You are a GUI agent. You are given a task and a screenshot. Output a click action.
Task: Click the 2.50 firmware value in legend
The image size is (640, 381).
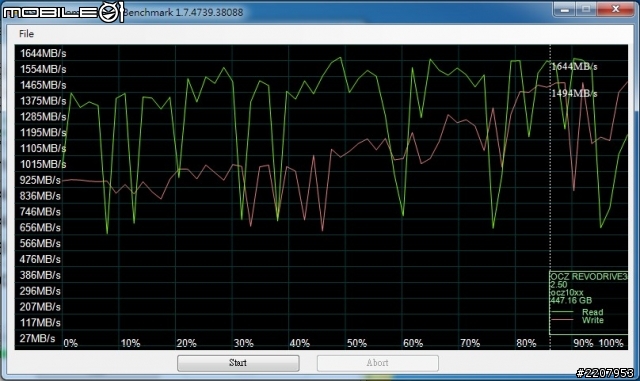tap(559, 285)
